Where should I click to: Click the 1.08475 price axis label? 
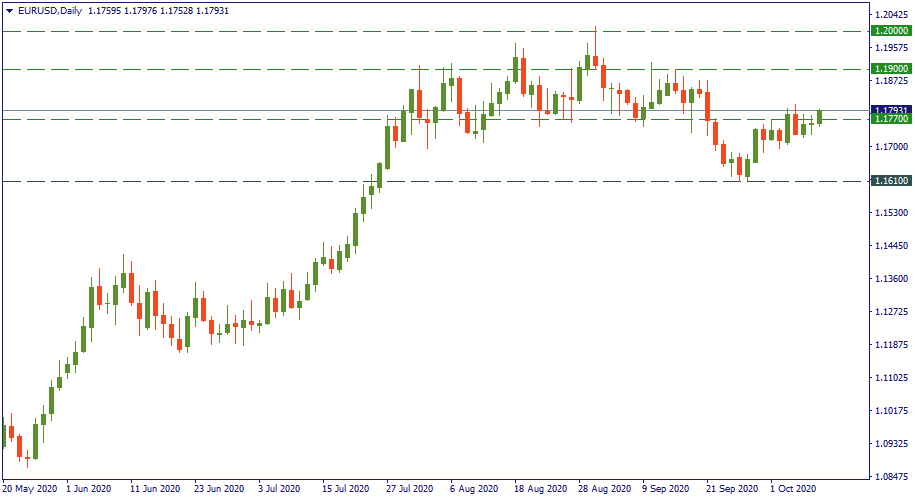tap(890, 477)
